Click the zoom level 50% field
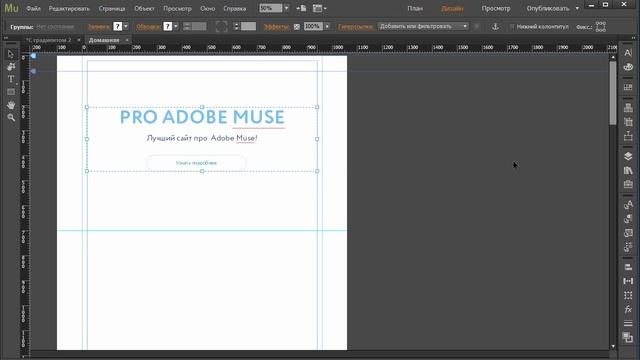This screenshot has height=360, width=640. point(271,8)
